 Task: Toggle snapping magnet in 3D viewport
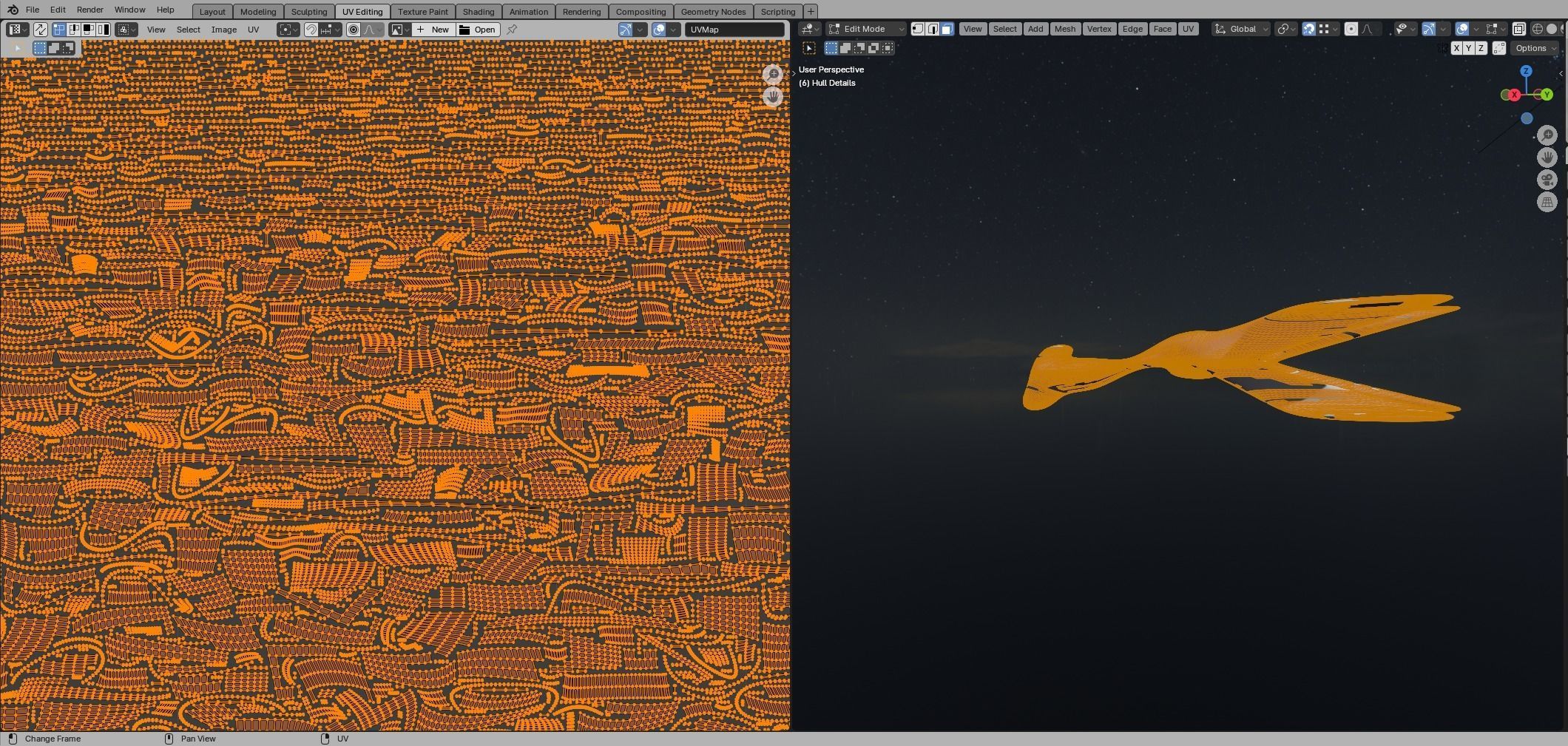(x=1308, y=29)
